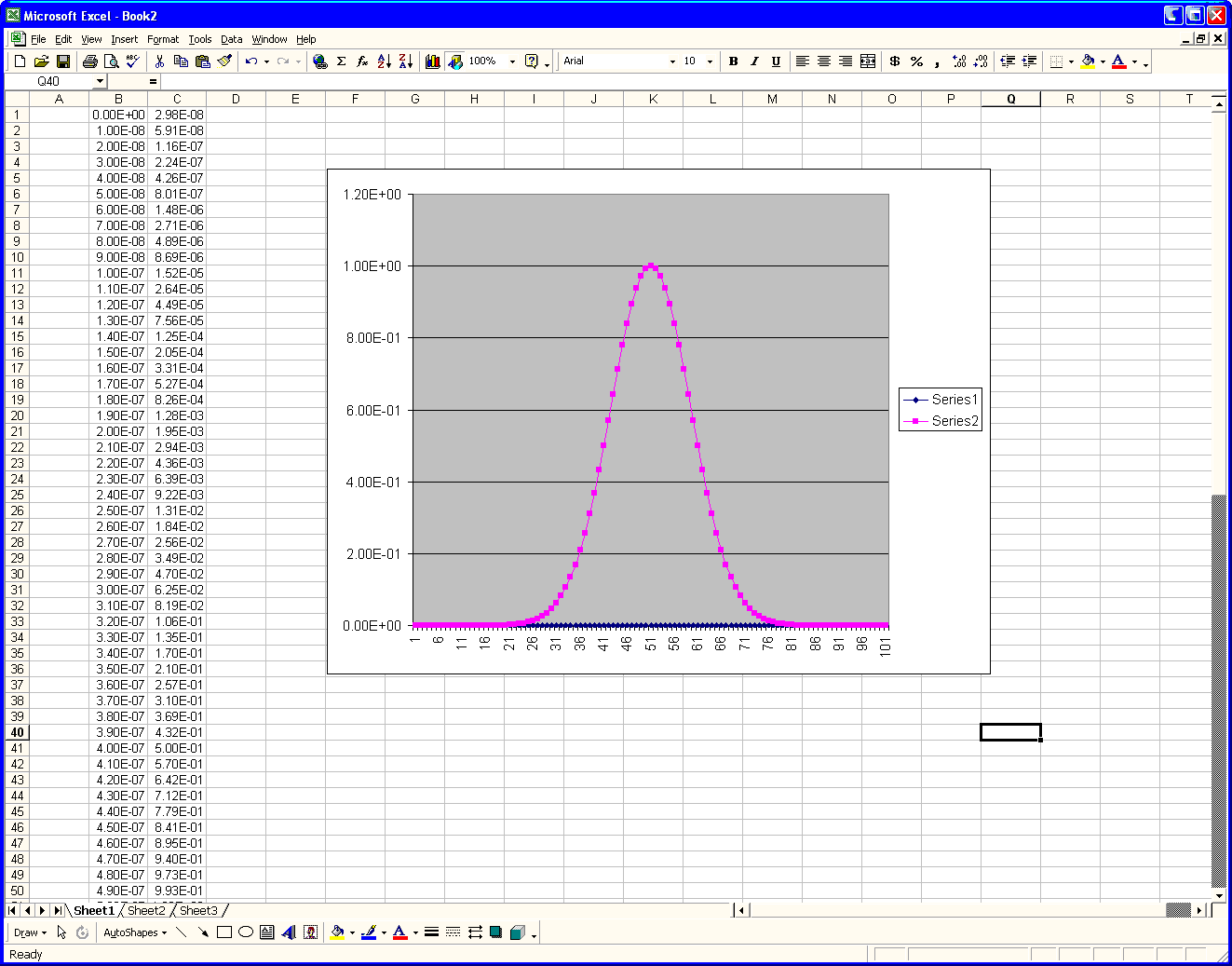Viewport: 1232px width, 966px height.
Task: Open the Format menu
Action: pyautogui.click(x=163, y=39)
